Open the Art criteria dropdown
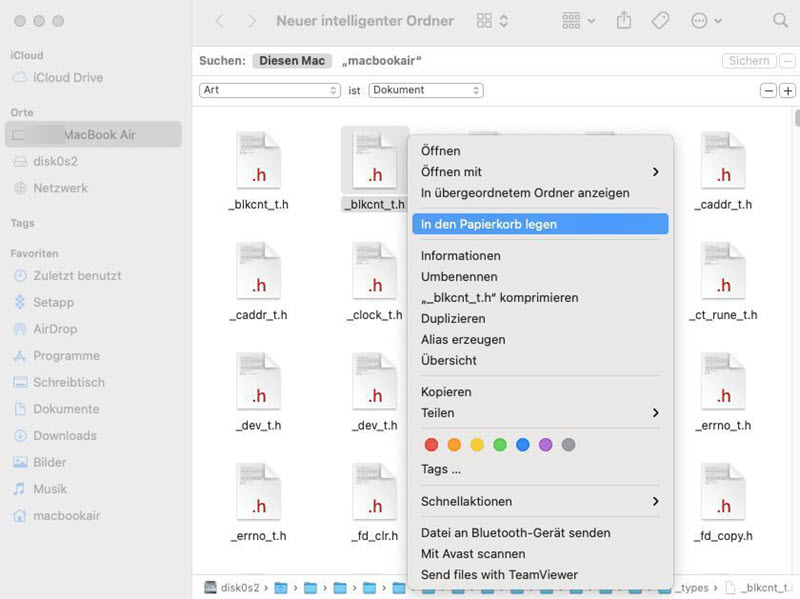Viewport: 800px width, 599px height. tap(269, 90)
